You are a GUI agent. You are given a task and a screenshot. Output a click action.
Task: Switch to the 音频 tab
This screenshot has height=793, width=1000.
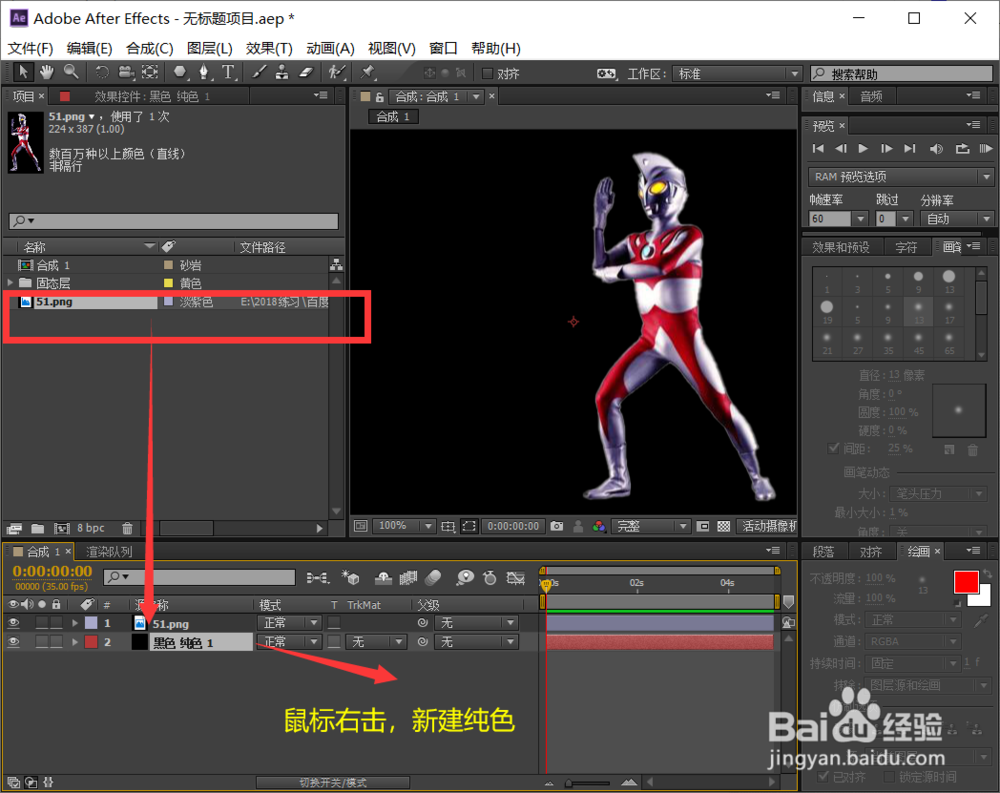click(871, 96)
